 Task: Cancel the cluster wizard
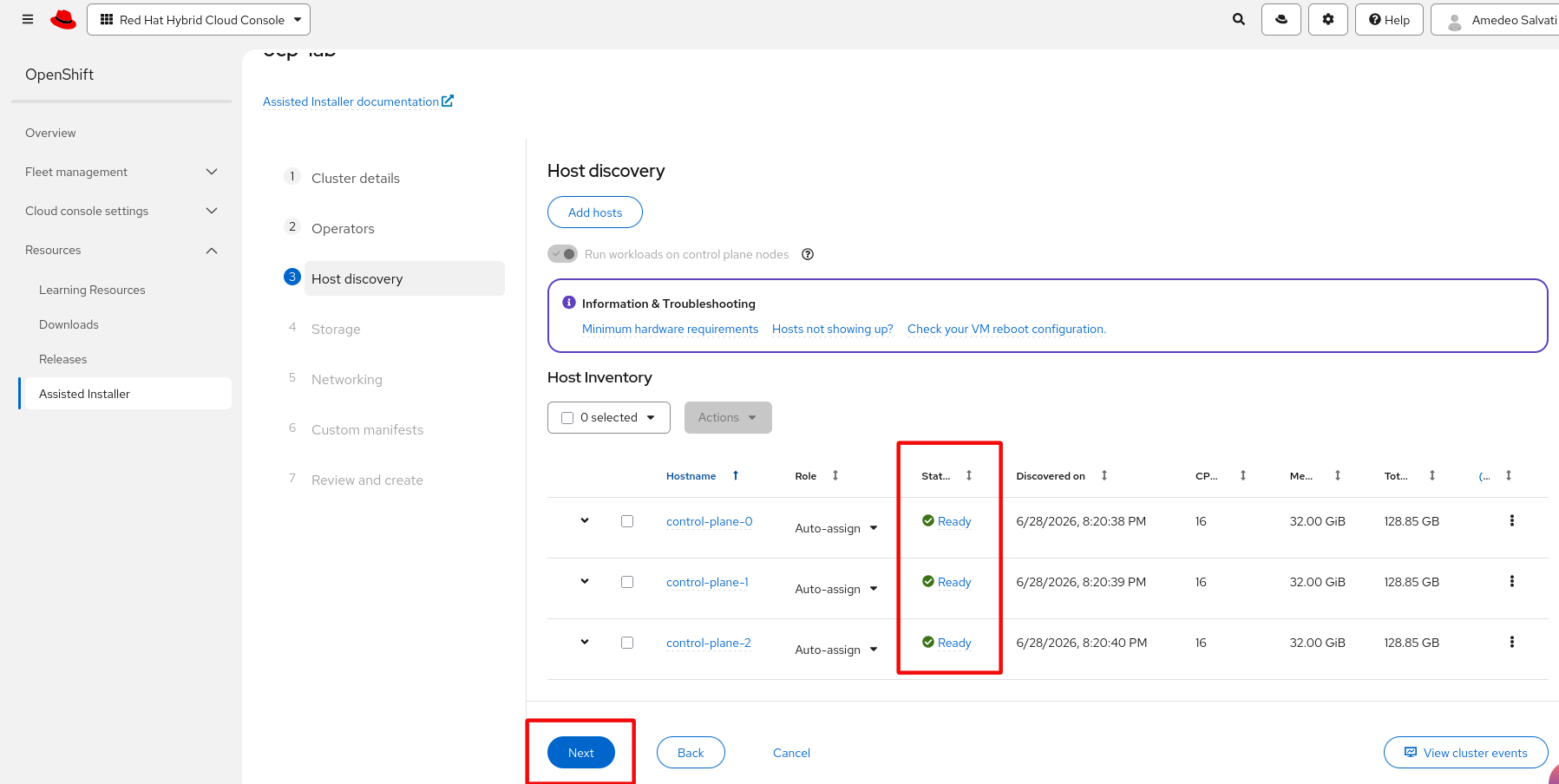pos(791,753)
